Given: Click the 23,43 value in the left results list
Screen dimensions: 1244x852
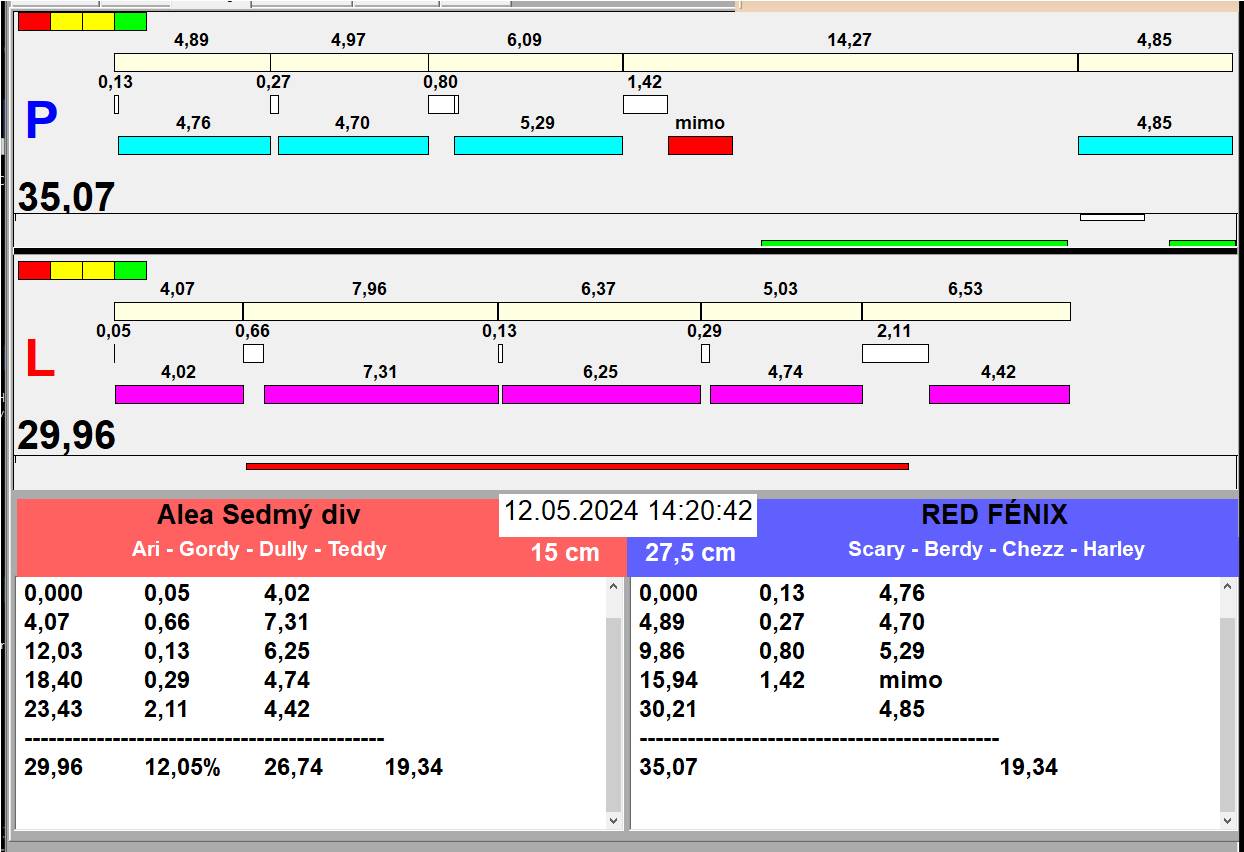Looking at the screenshot, I should pos(53,710).
